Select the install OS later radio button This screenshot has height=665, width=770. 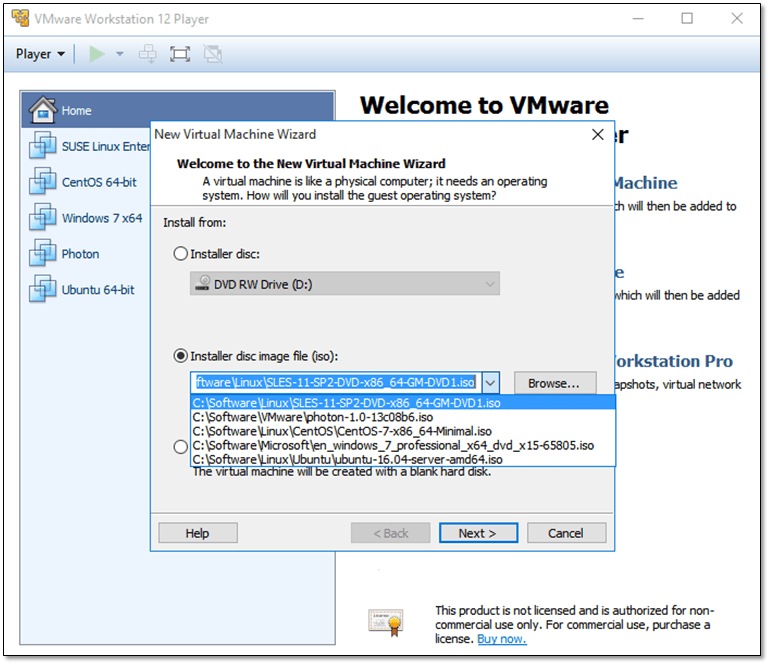[181, 447]
